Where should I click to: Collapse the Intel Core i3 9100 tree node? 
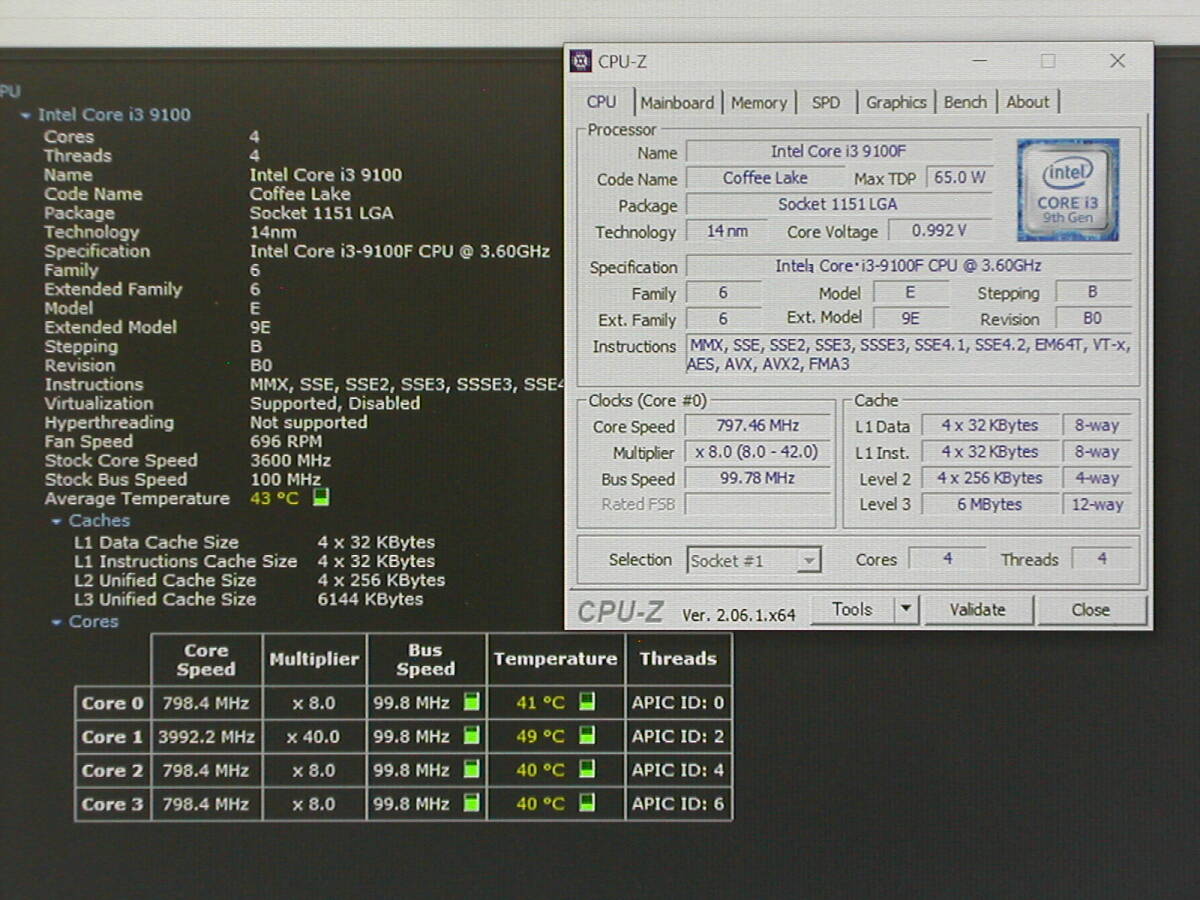[25, 115]
